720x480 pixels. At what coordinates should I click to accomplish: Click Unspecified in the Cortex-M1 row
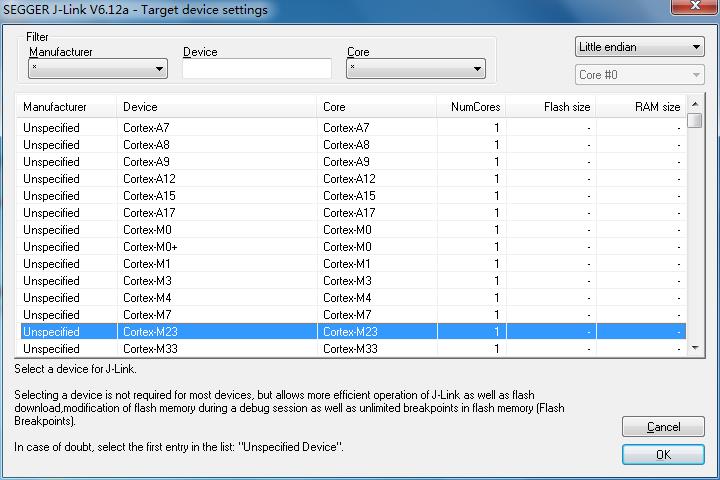pos(51,264)
